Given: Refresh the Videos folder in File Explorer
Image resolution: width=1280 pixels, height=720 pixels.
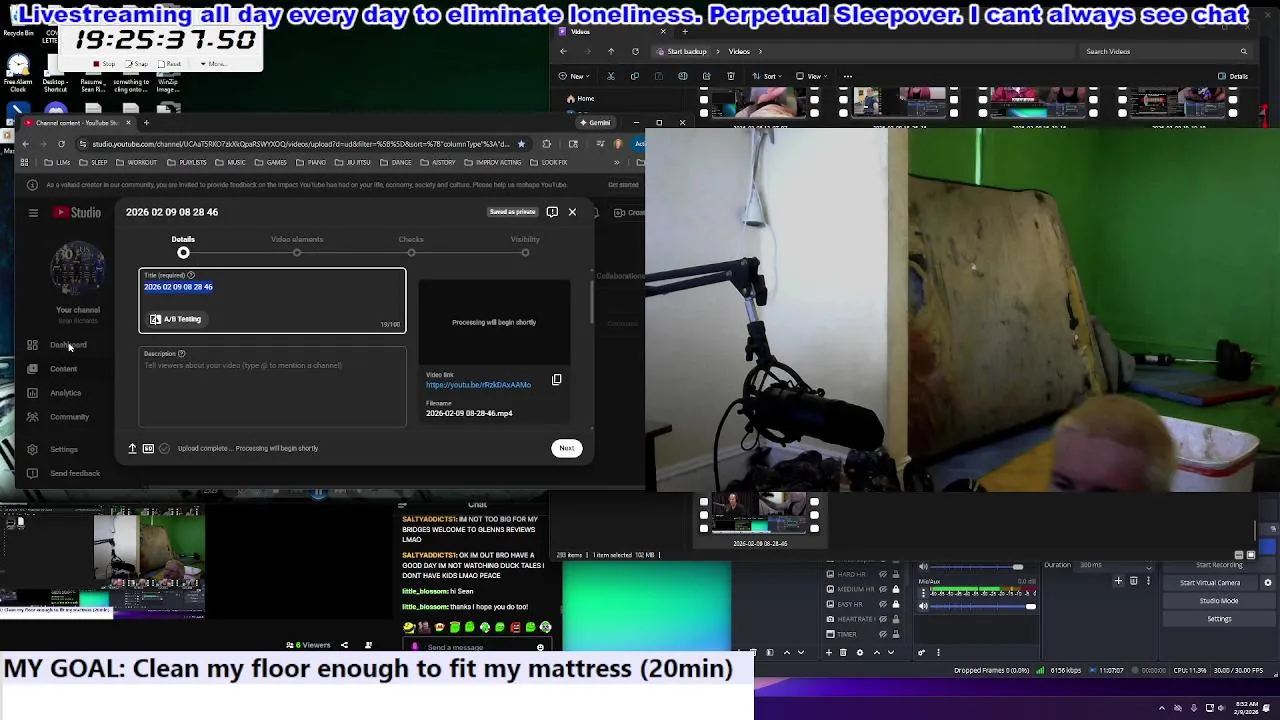Looking at the screenshot, I should (x=635, y=51).
